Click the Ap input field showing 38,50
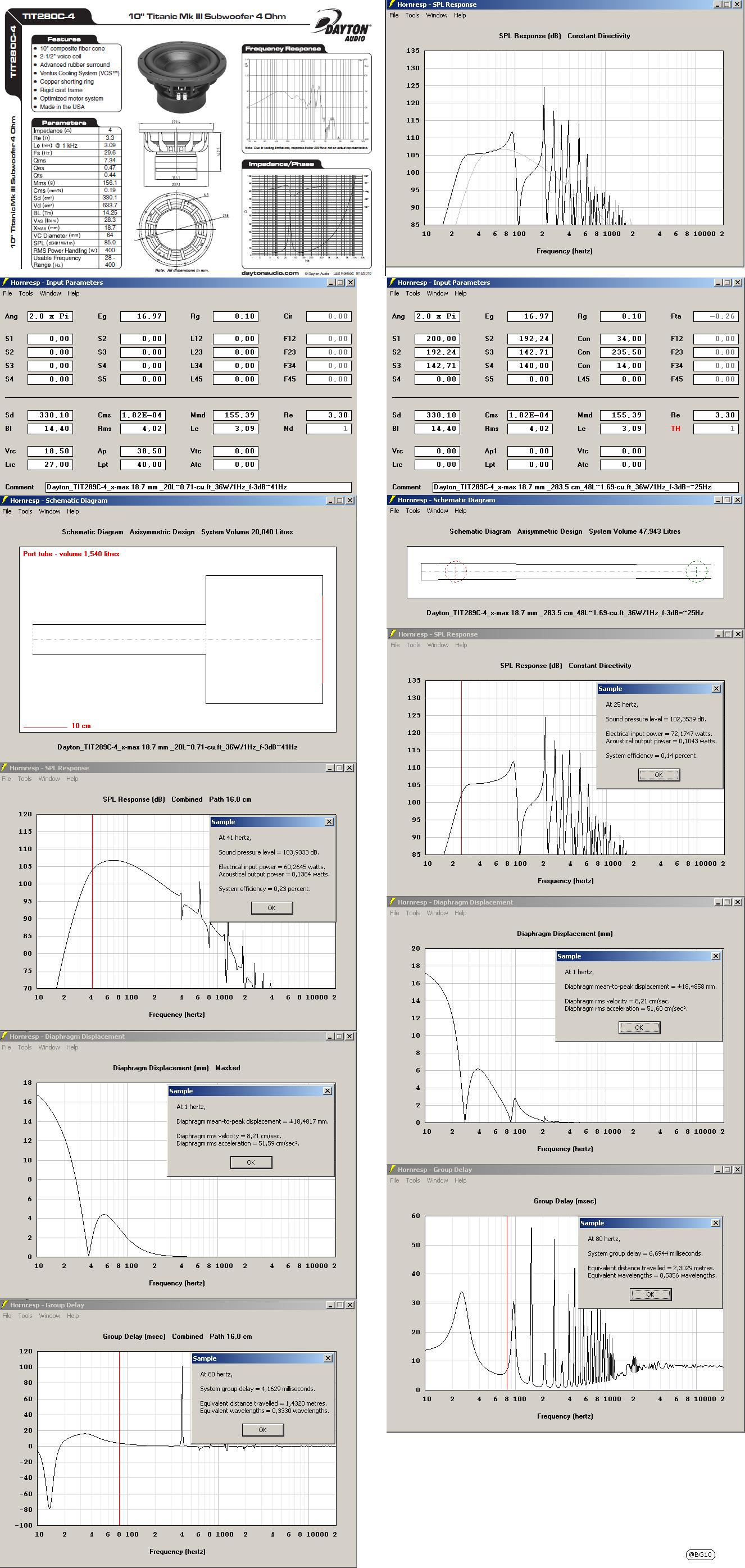This screenshot has width=745, height=1568. (x=143, y=451)
